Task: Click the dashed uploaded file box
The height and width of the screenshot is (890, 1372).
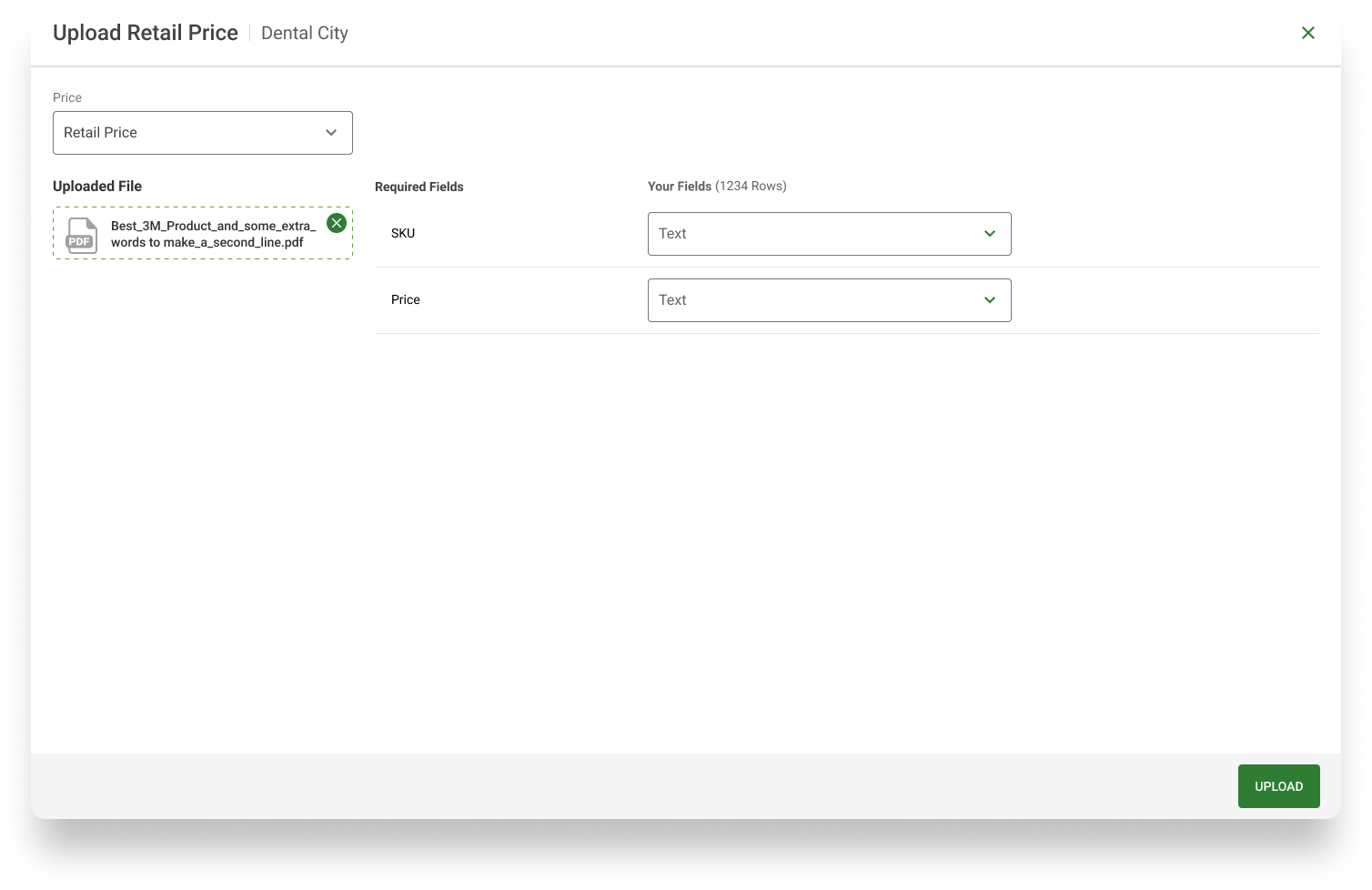Action: click(203, 234)
